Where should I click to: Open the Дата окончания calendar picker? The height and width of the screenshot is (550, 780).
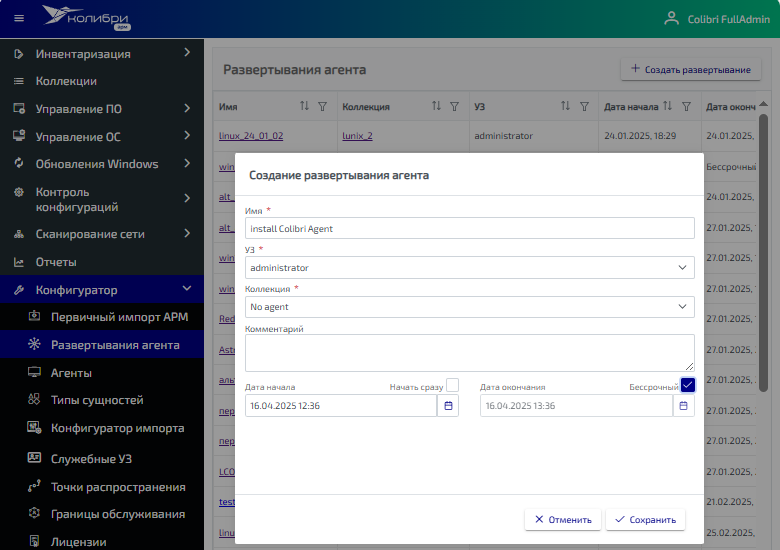[x=683, y=406]
